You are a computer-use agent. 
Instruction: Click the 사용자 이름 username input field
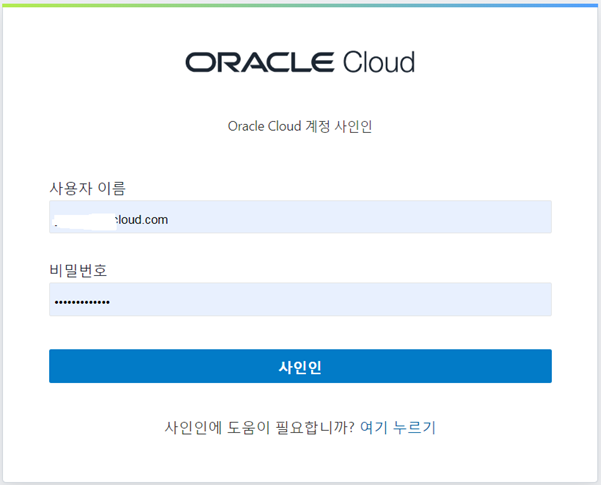(300, 217)
